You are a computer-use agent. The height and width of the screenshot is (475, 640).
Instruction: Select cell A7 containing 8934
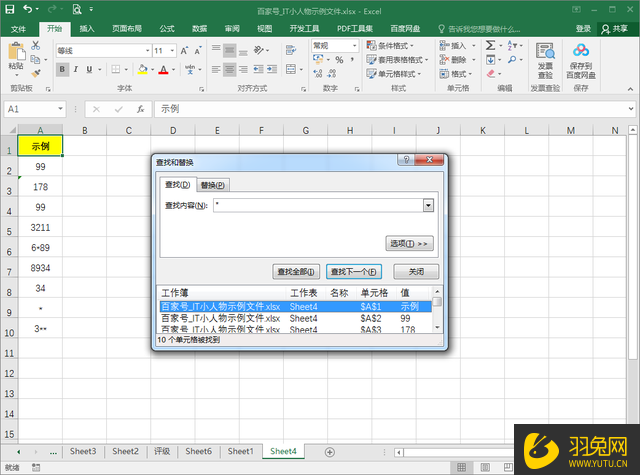[40, 268]
